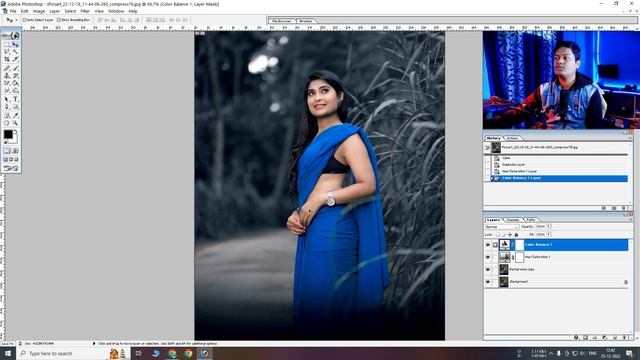Toggle Show Bounding Box checkbox
The width and height of the screenshot is (640, 360).
point(59,20)
